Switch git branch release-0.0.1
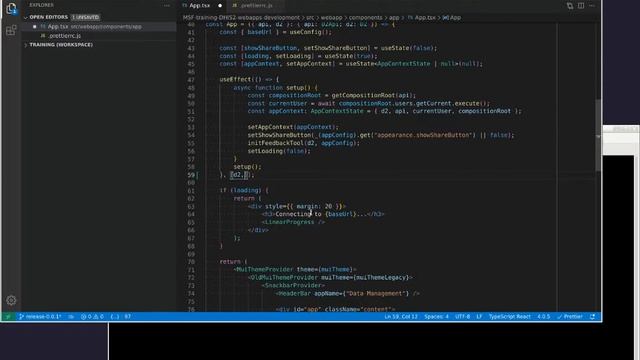 (x=40, y=317)
